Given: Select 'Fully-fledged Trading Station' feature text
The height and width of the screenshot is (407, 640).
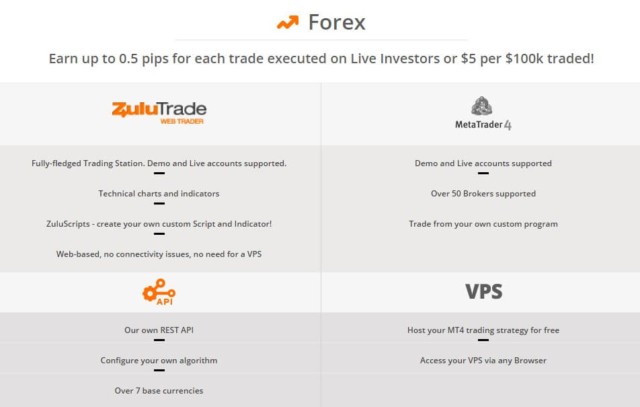Looking at the screenshot, I should pos(159,163).
